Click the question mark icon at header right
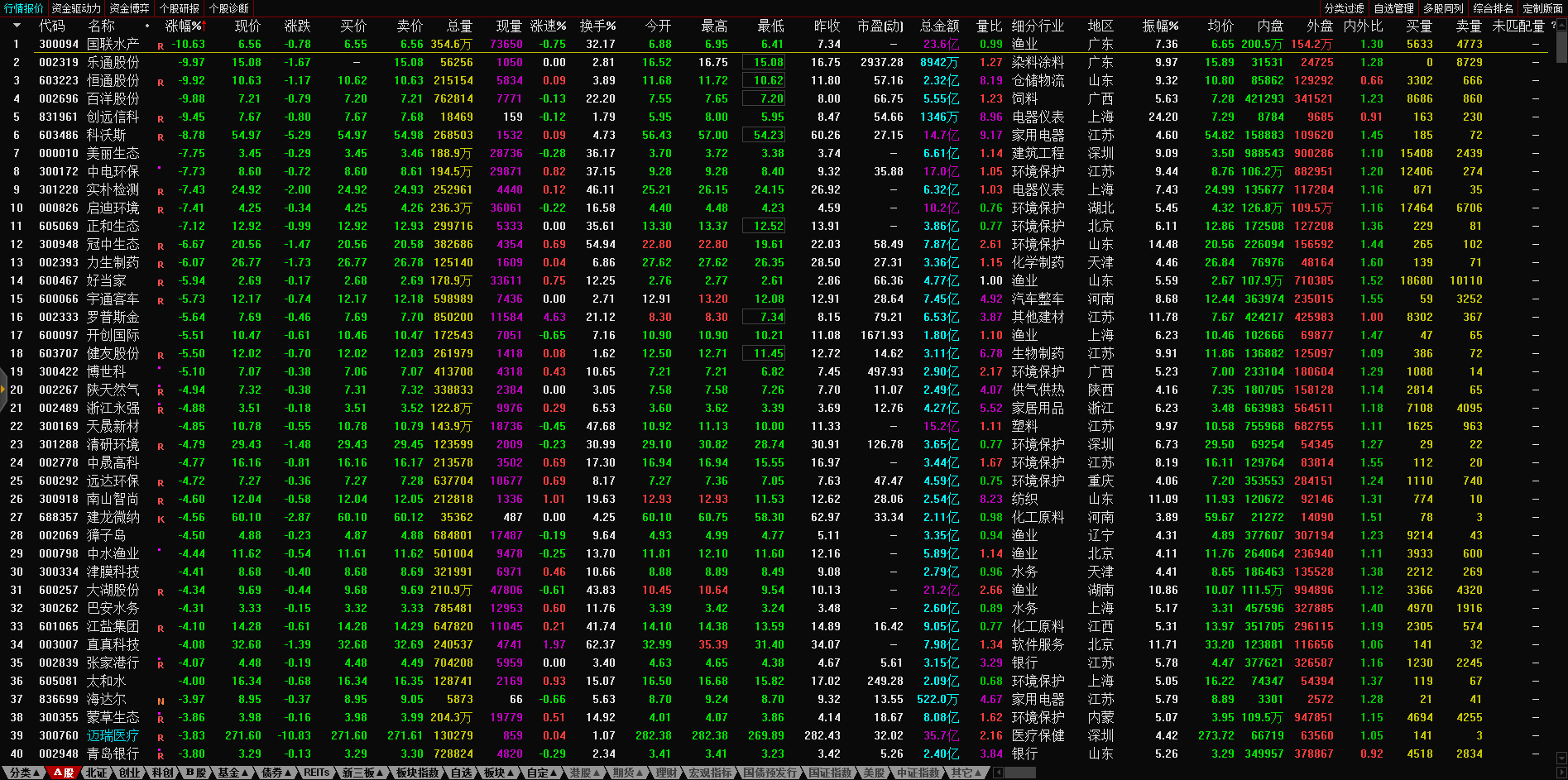 click(1554, 26)
